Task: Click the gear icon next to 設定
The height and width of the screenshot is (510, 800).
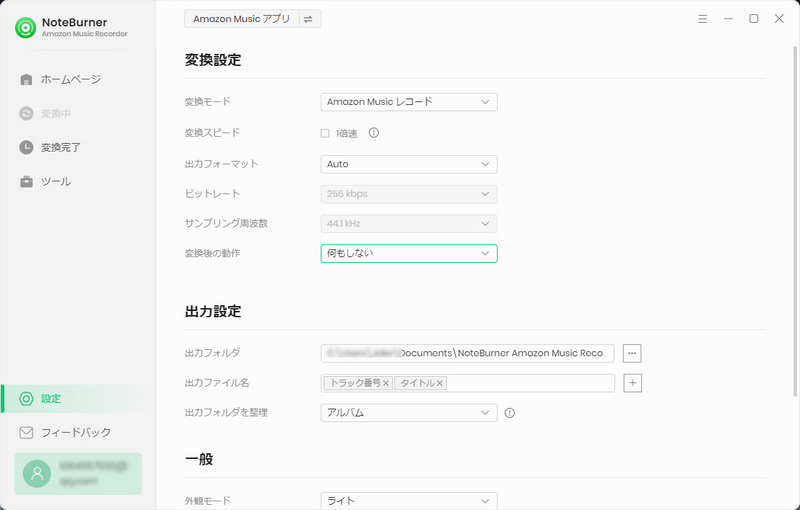Action: tap(26, 399)
